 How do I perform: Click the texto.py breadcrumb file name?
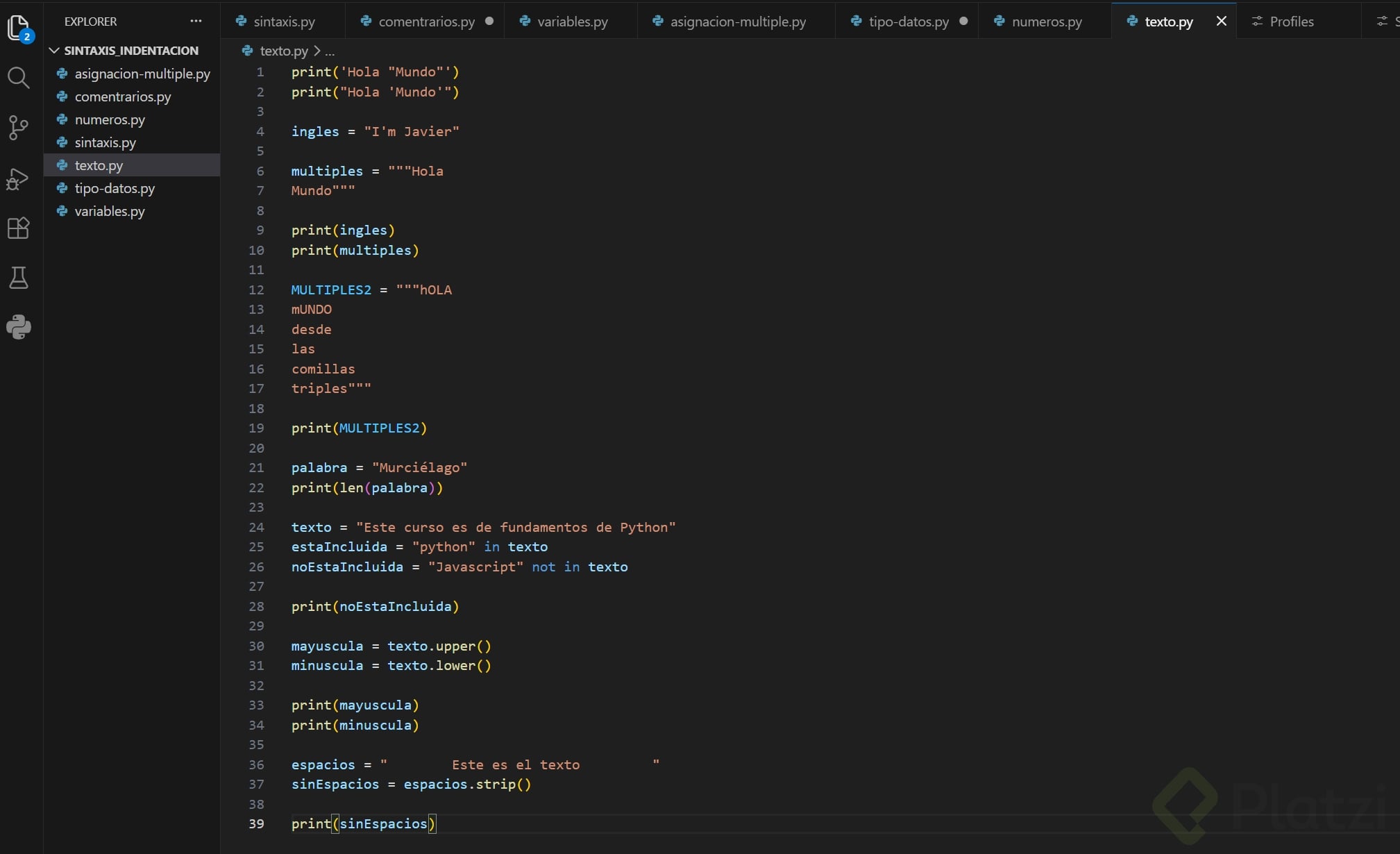(283, 51)
